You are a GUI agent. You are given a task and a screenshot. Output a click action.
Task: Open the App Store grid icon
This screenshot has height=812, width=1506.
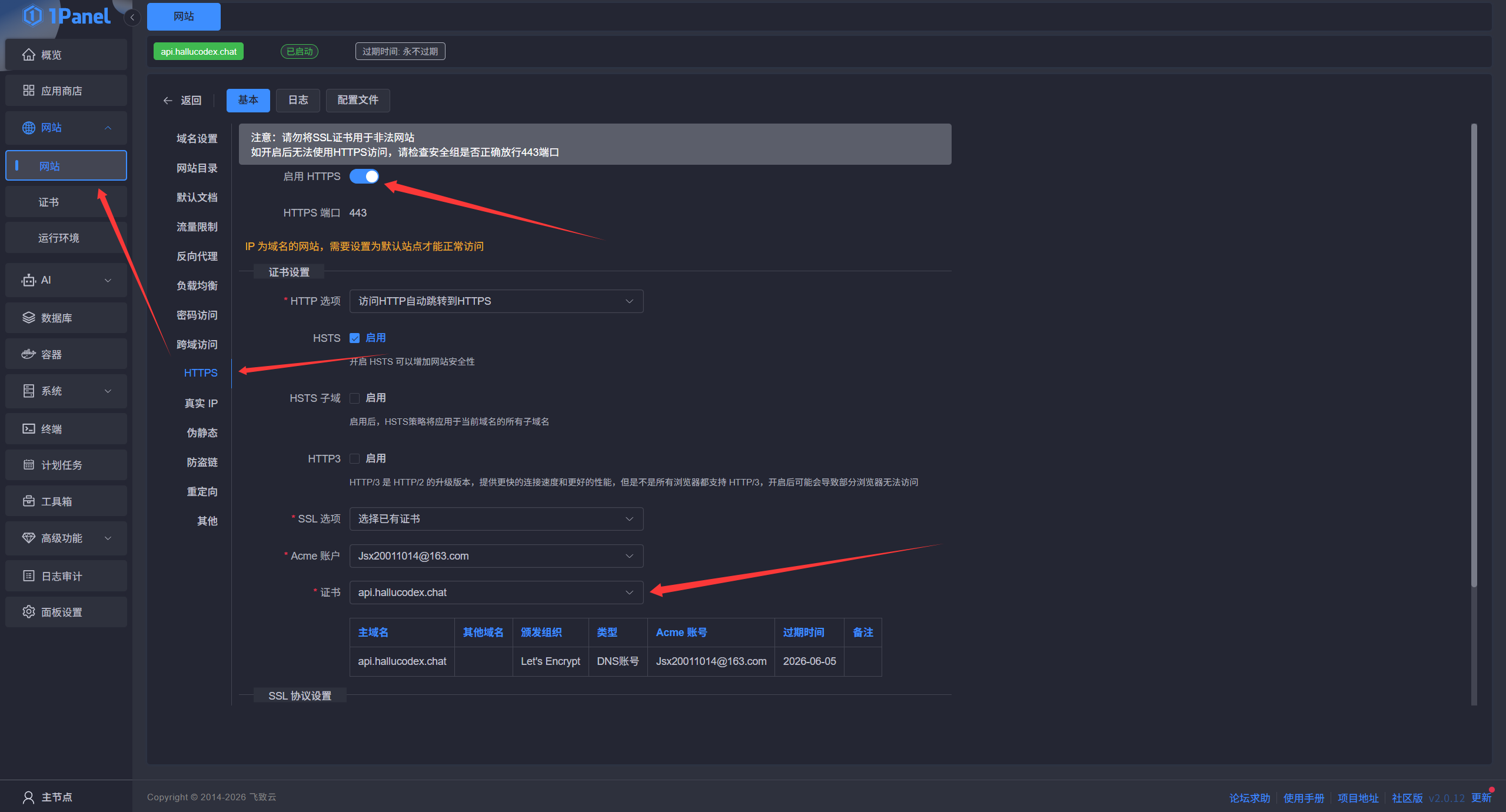tap(28, 91)
